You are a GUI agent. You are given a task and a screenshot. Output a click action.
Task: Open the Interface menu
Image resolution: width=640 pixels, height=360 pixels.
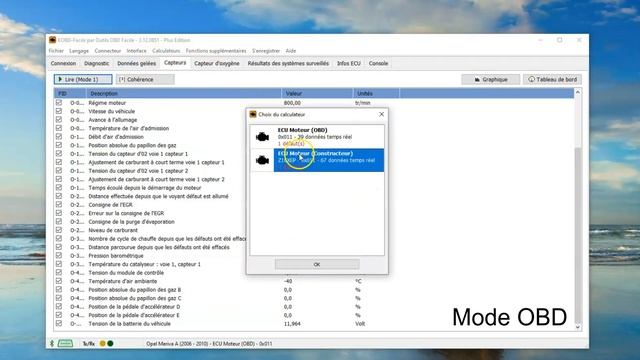[136, 51]
